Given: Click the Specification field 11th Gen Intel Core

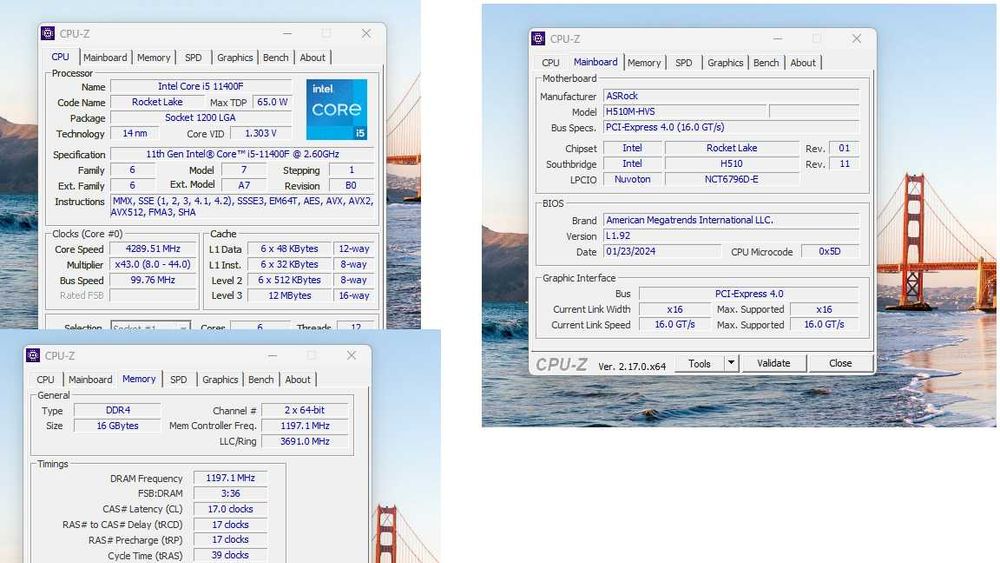Looking at the screenshot, I should click(x=242, y=154).
